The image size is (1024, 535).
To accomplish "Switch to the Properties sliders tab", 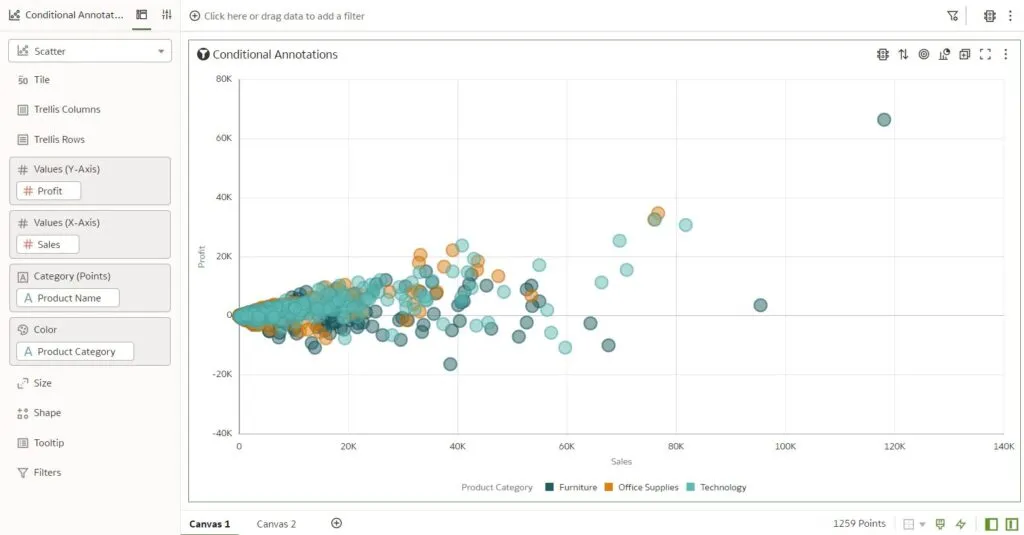I will [x=167, y=15].
